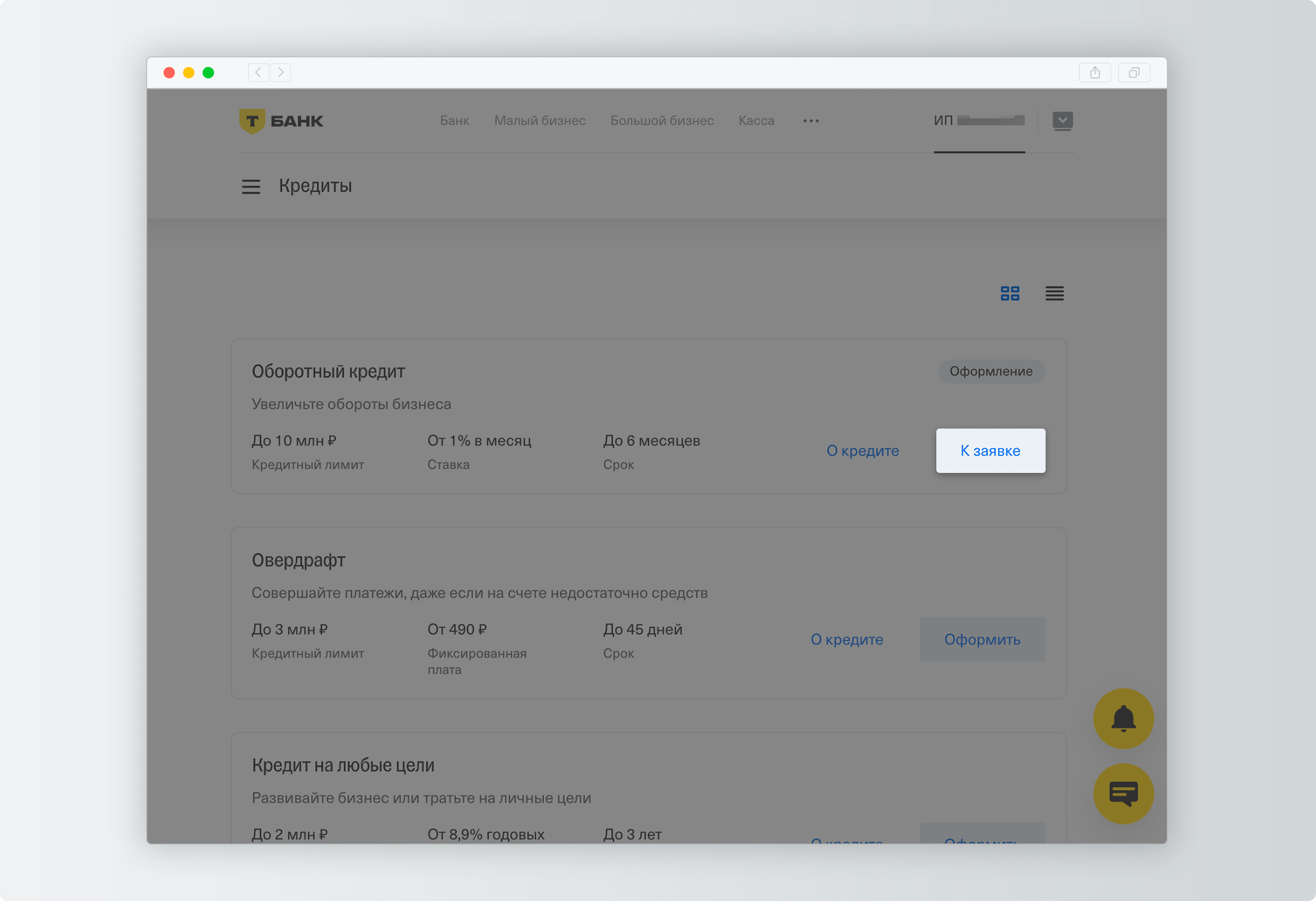Screen dimensions: 1316x901
Task: Click browser forward arrow
Action: point(280,73)
